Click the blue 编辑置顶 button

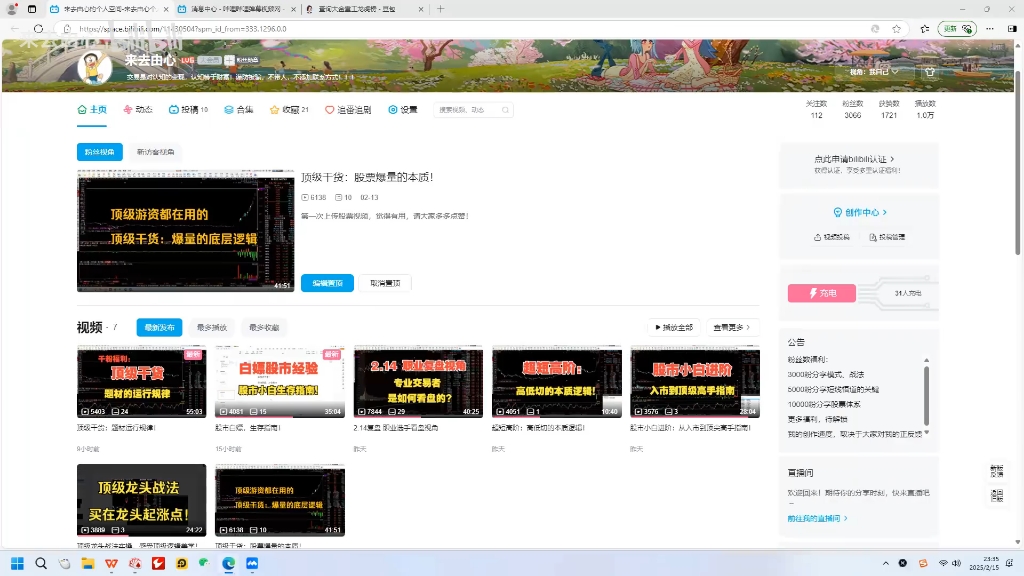(x=327, y=283)
